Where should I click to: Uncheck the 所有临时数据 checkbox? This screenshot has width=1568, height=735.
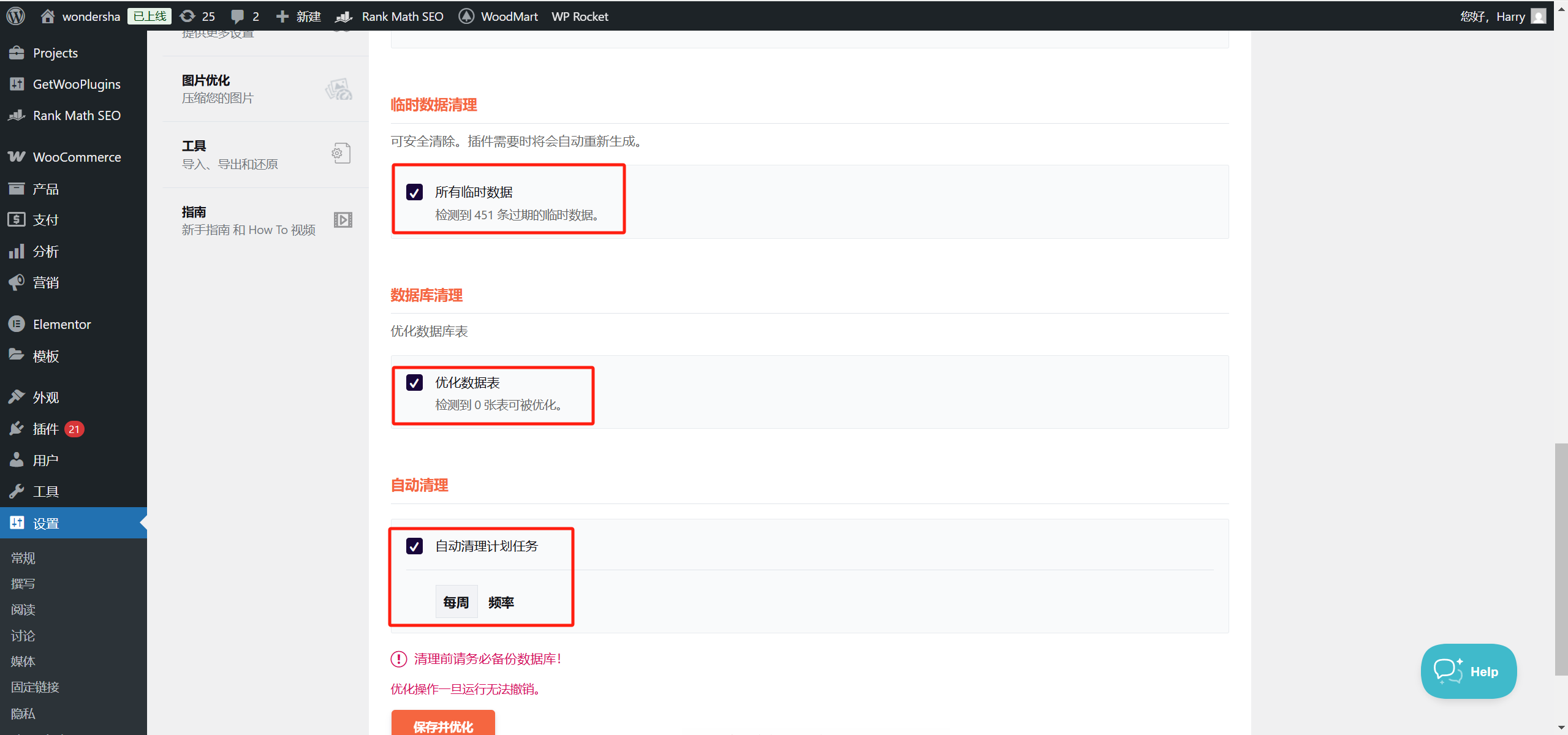point(414,192)
